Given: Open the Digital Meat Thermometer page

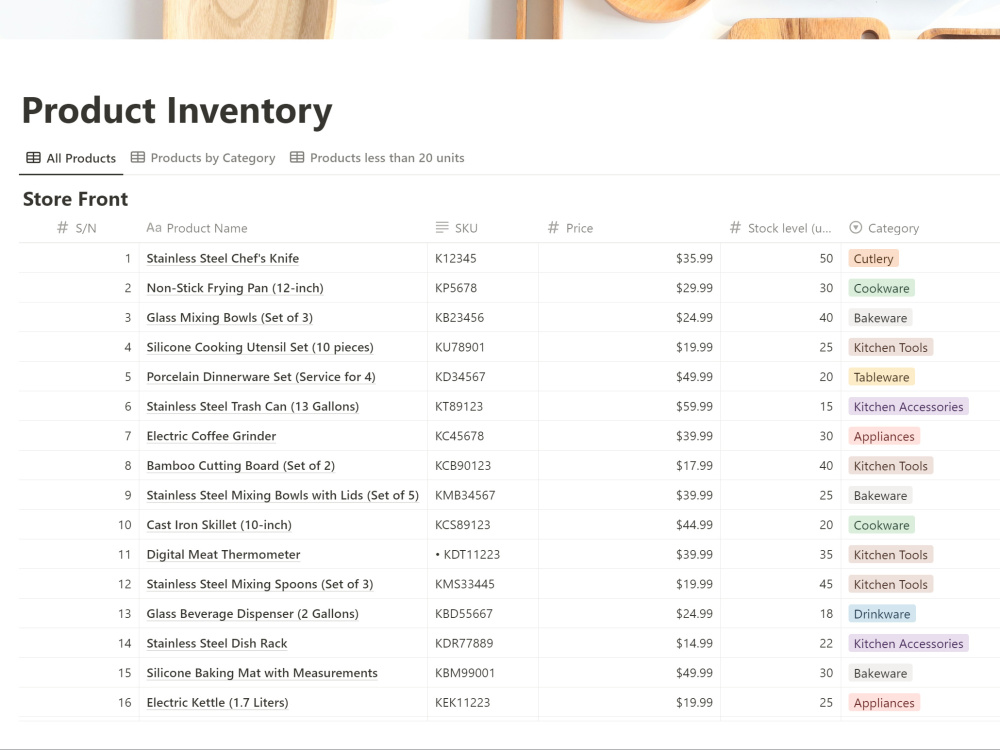Looking at the screenshot, I should pyautogui.click(x=222, y=554).
